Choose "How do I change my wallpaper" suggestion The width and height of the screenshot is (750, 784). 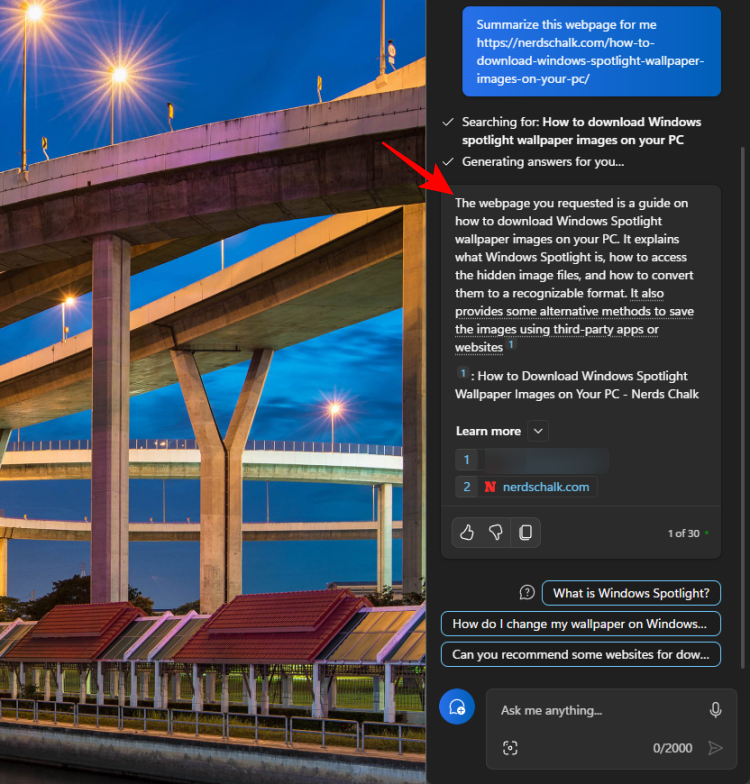point(580,624)
